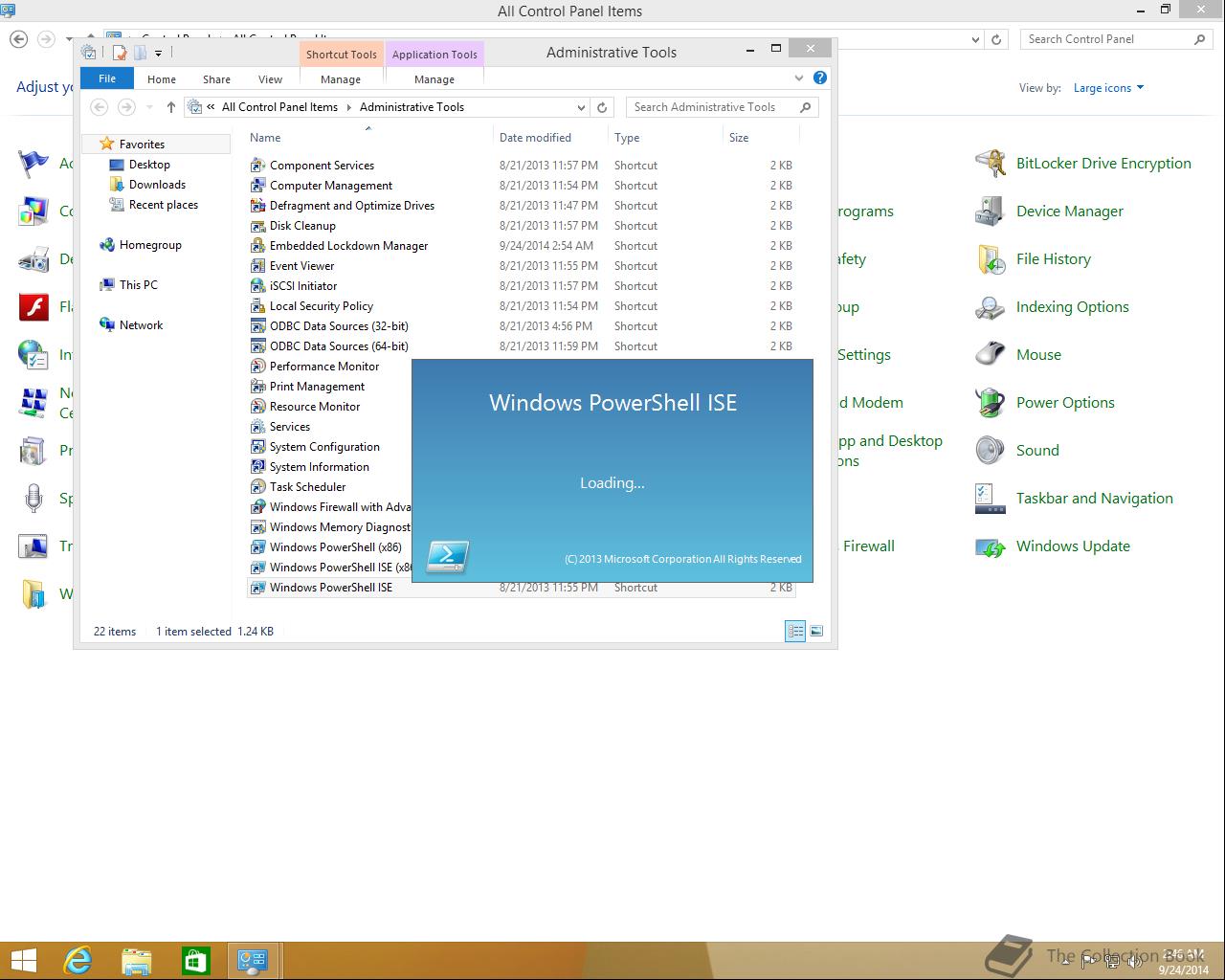This screenshot has height=980, width=1225.
Task: Sort list by Type column
Action: point(666,138)
